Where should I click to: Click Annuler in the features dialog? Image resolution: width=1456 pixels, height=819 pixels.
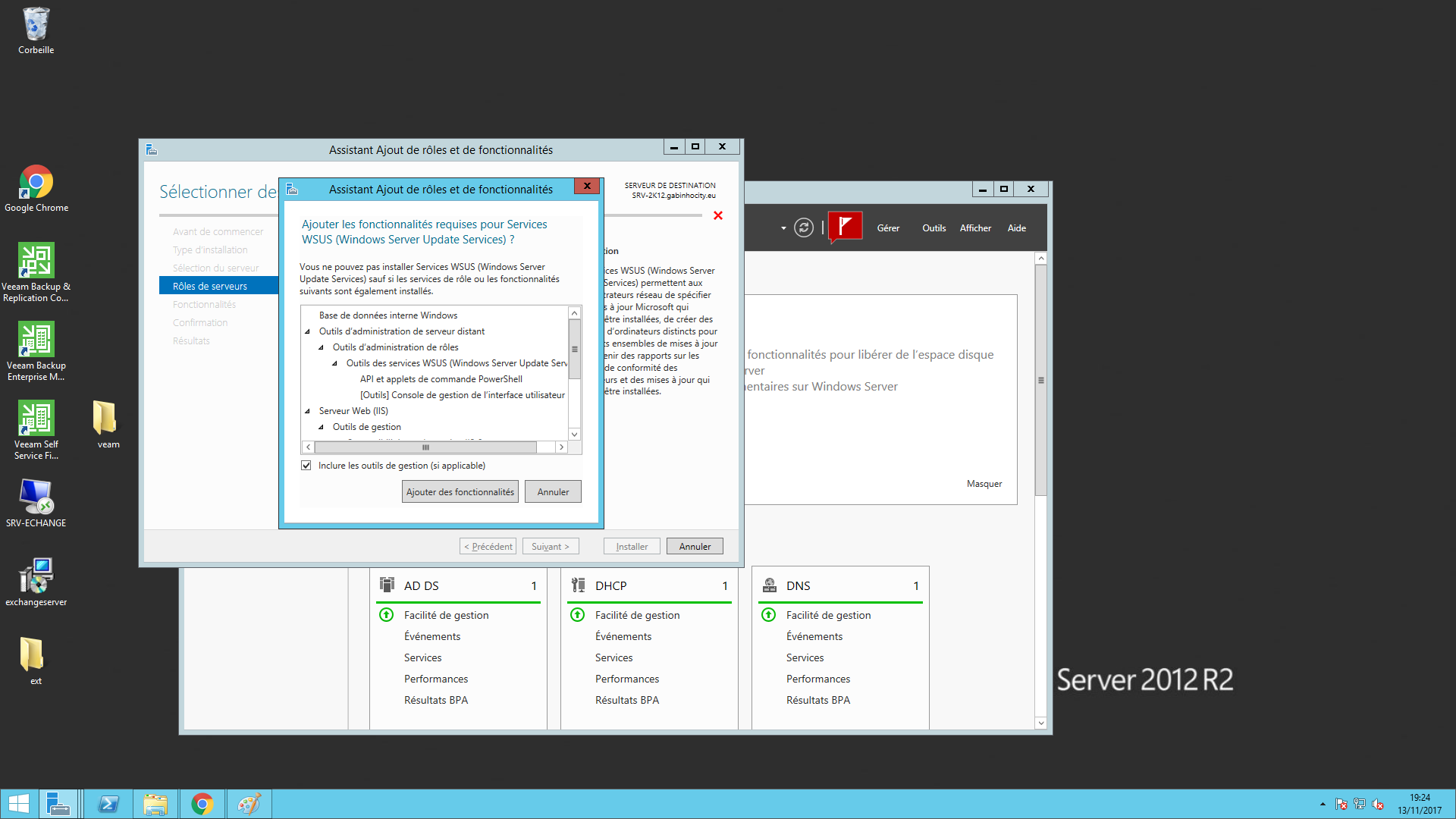click(553, 492)
